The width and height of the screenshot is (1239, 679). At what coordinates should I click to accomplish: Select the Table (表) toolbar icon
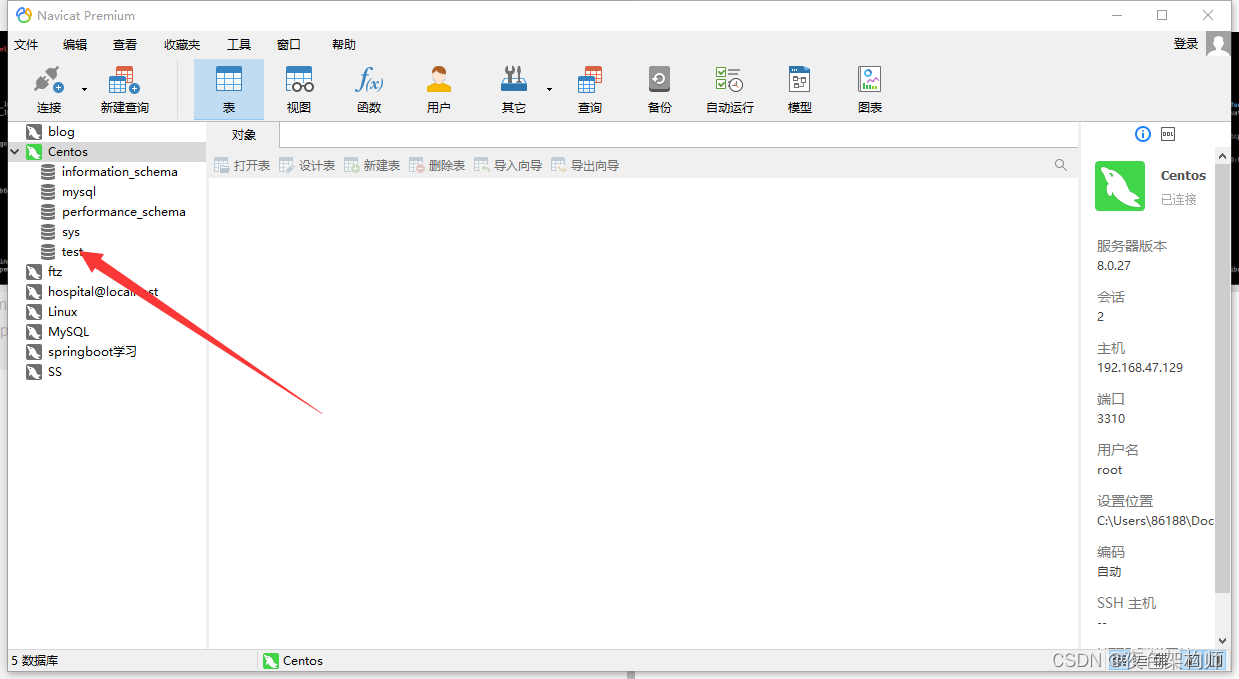click(229, 89)
